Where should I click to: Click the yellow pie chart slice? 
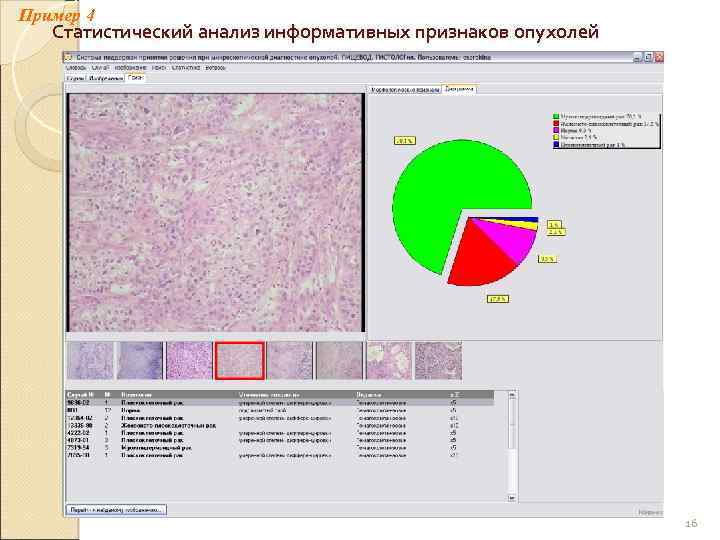pos(528,225)
